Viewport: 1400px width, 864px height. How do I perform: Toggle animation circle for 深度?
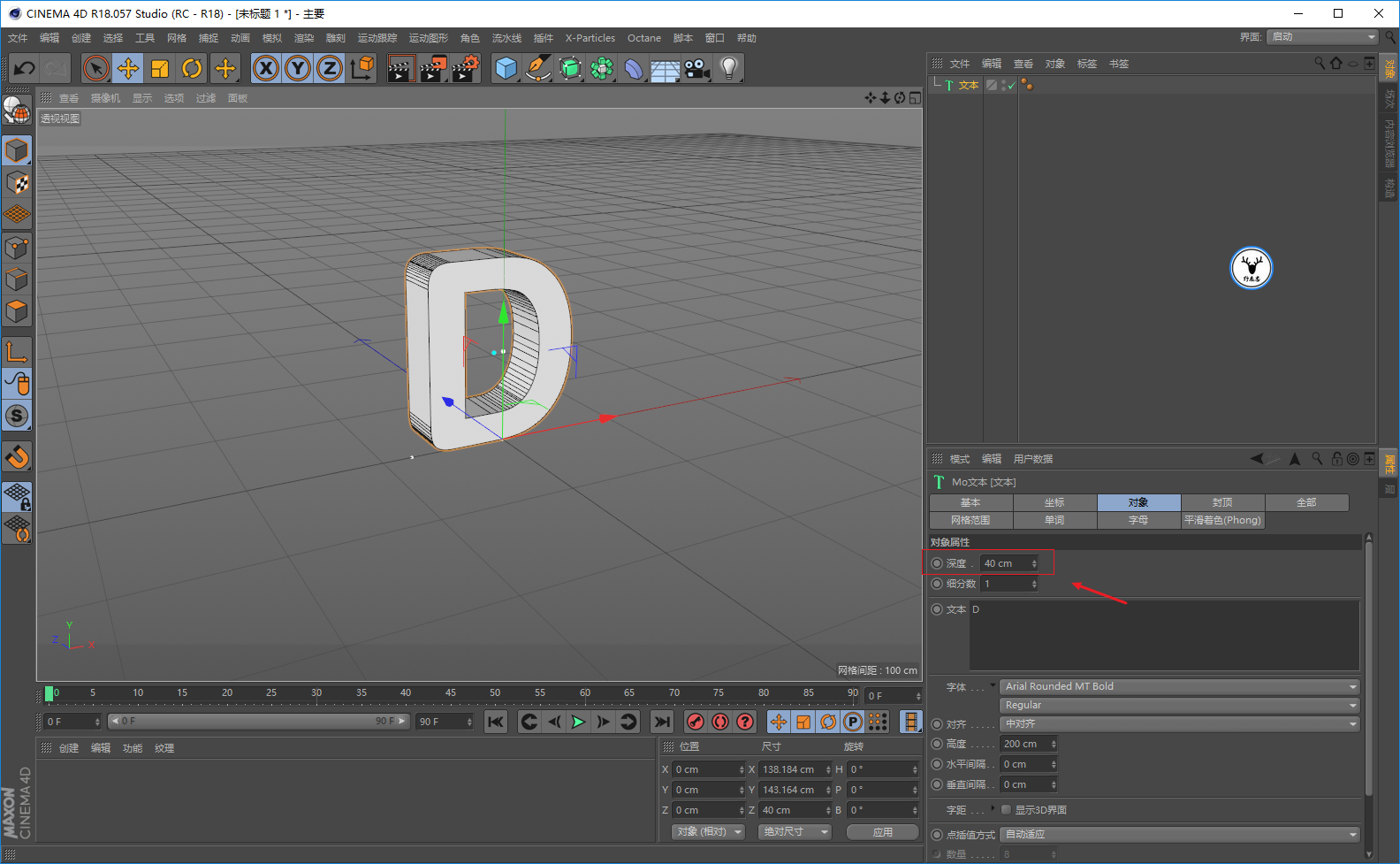coord(937,563)
